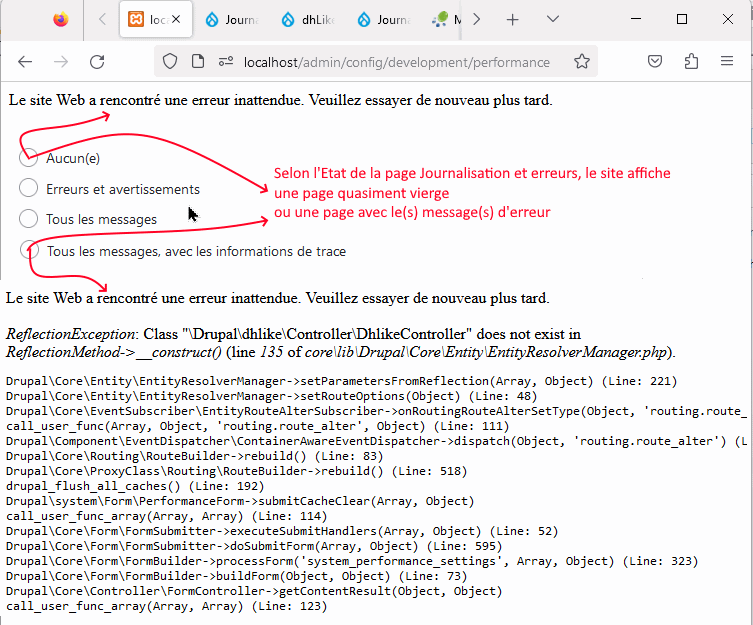Click the Firefox logo icon in title bar
The image size is (753, 625).
coord(60,20)
